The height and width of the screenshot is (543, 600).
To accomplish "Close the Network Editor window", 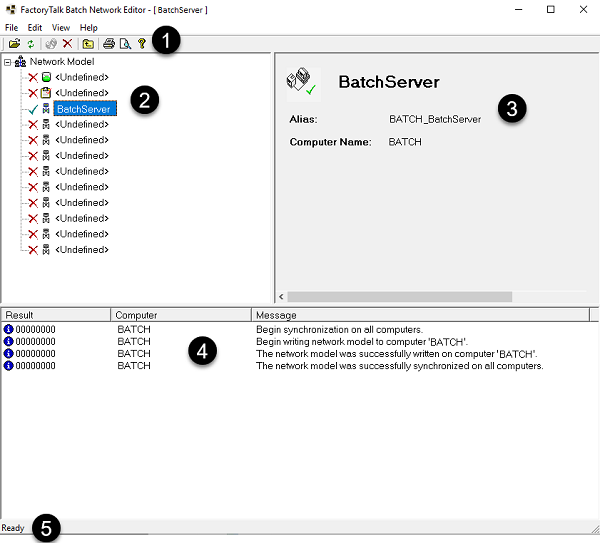I will click(583, 10).
